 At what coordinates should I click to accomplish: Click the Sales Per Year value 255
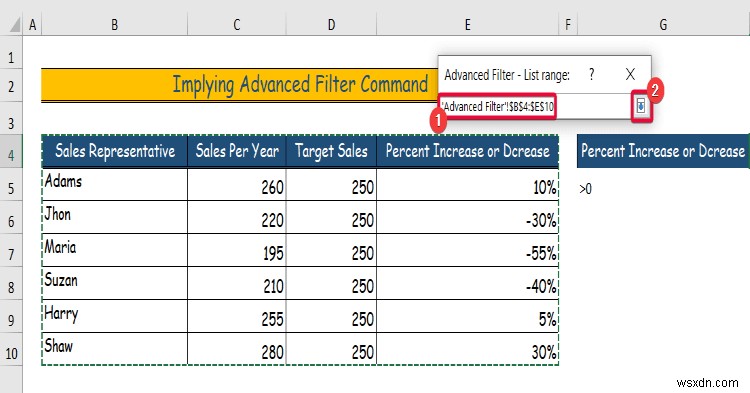coord(237,316)
